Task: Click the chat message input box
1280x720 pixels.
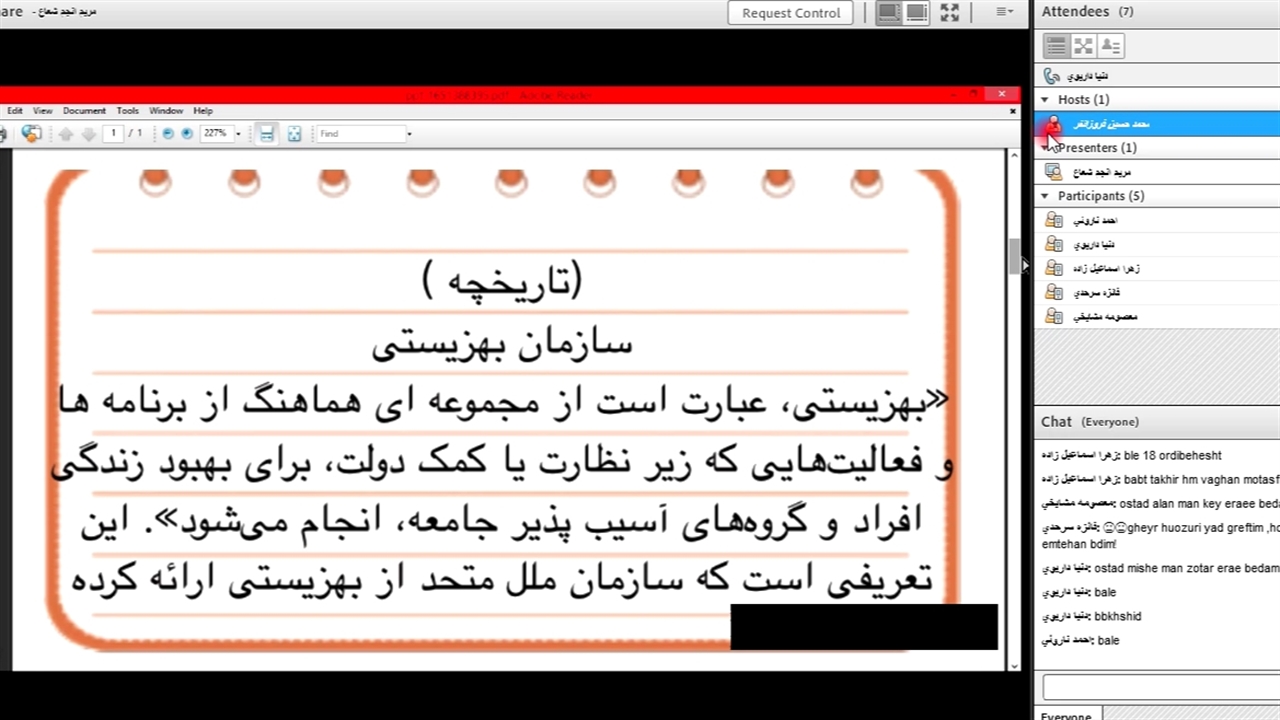Action: click(x=1160, y=687)
